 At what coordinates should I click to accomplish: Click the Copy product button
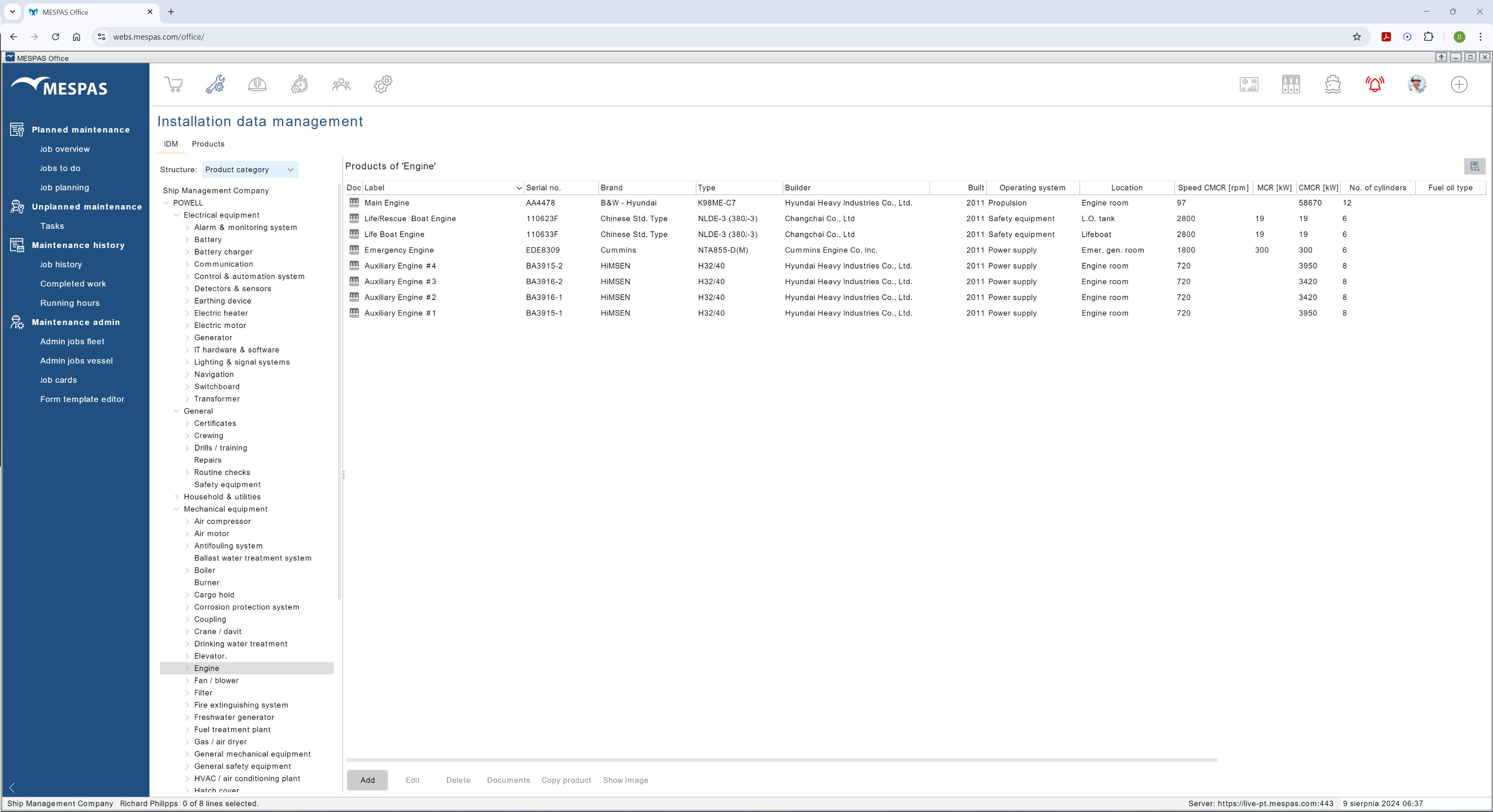coord(566,780)
